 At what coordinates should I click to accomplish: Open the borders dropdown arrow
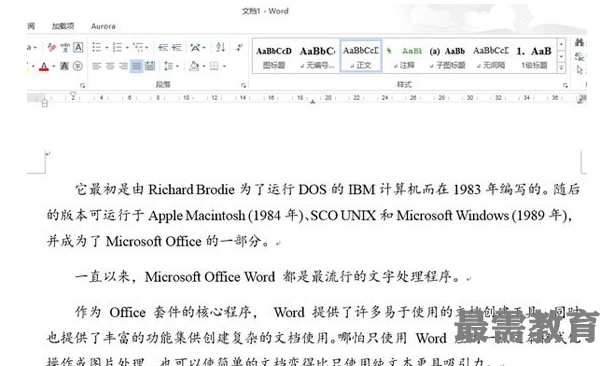224,66
